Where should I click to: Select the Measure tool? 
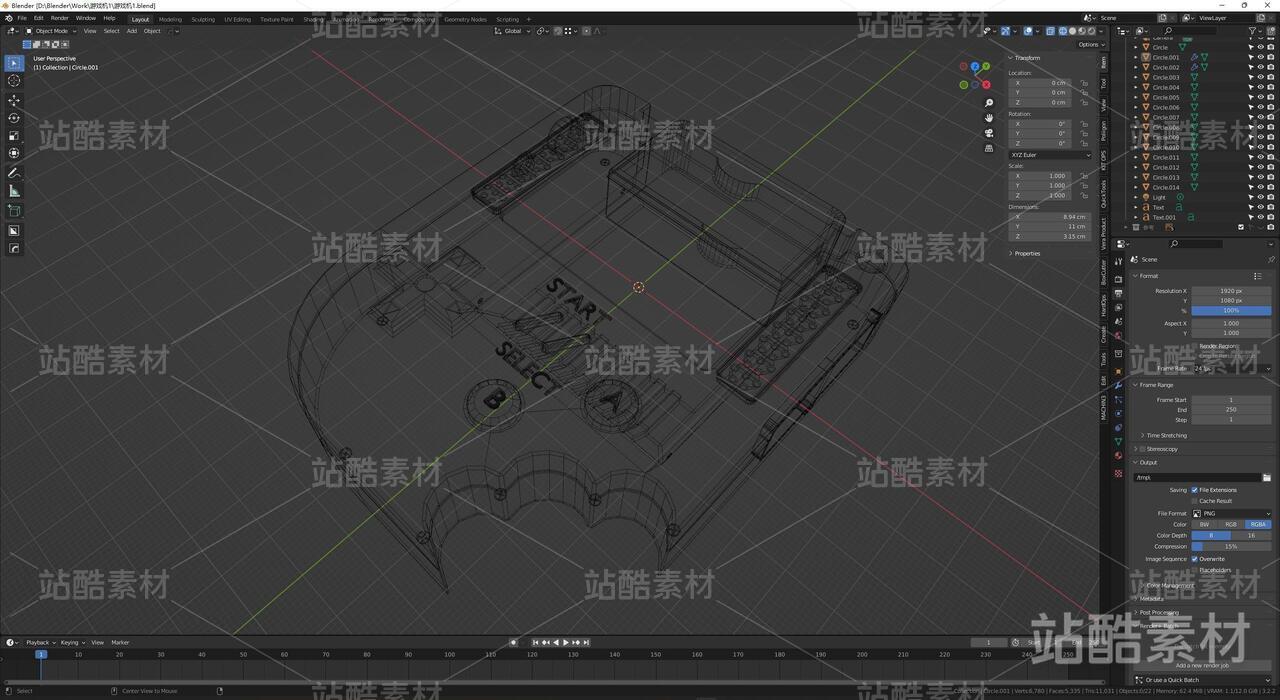coord(14,191)
